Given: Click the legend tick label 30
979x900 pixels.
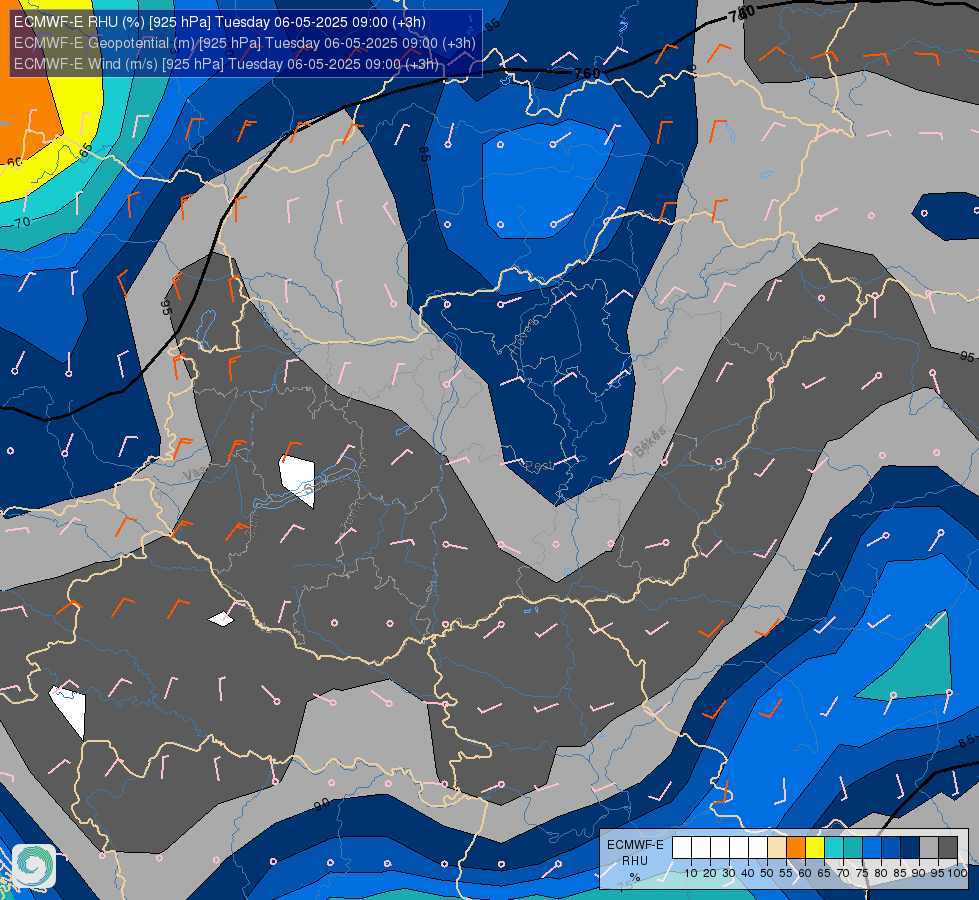Looking at the screenshot, I should (729, 873).
